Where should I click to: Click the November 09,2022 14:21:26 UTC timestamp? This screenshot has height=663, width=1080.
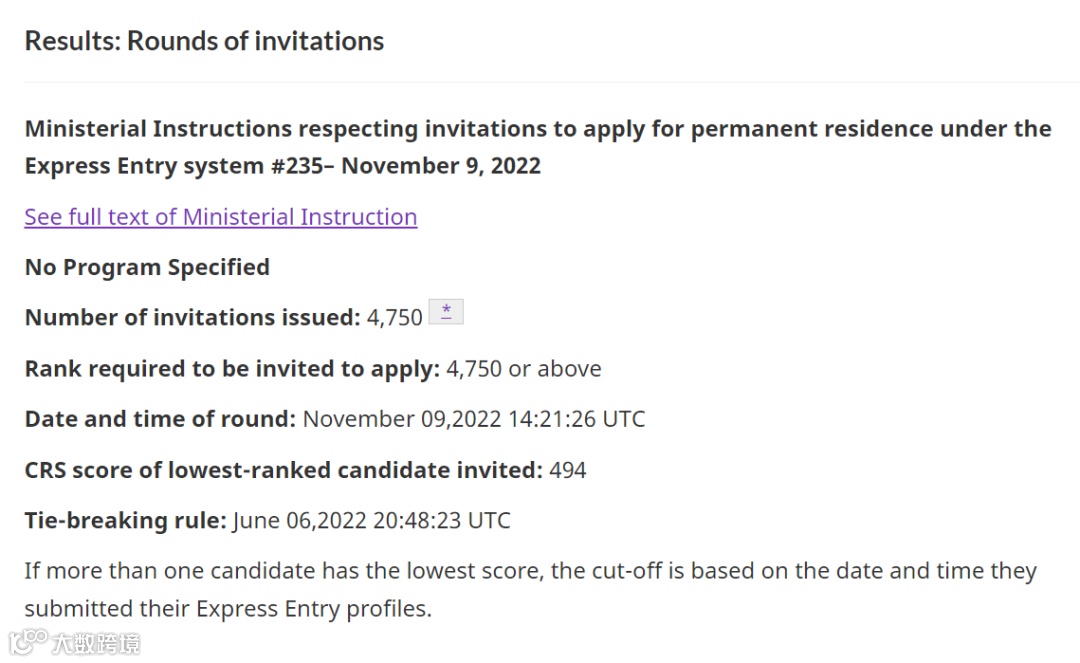click(x=474, y=418)
